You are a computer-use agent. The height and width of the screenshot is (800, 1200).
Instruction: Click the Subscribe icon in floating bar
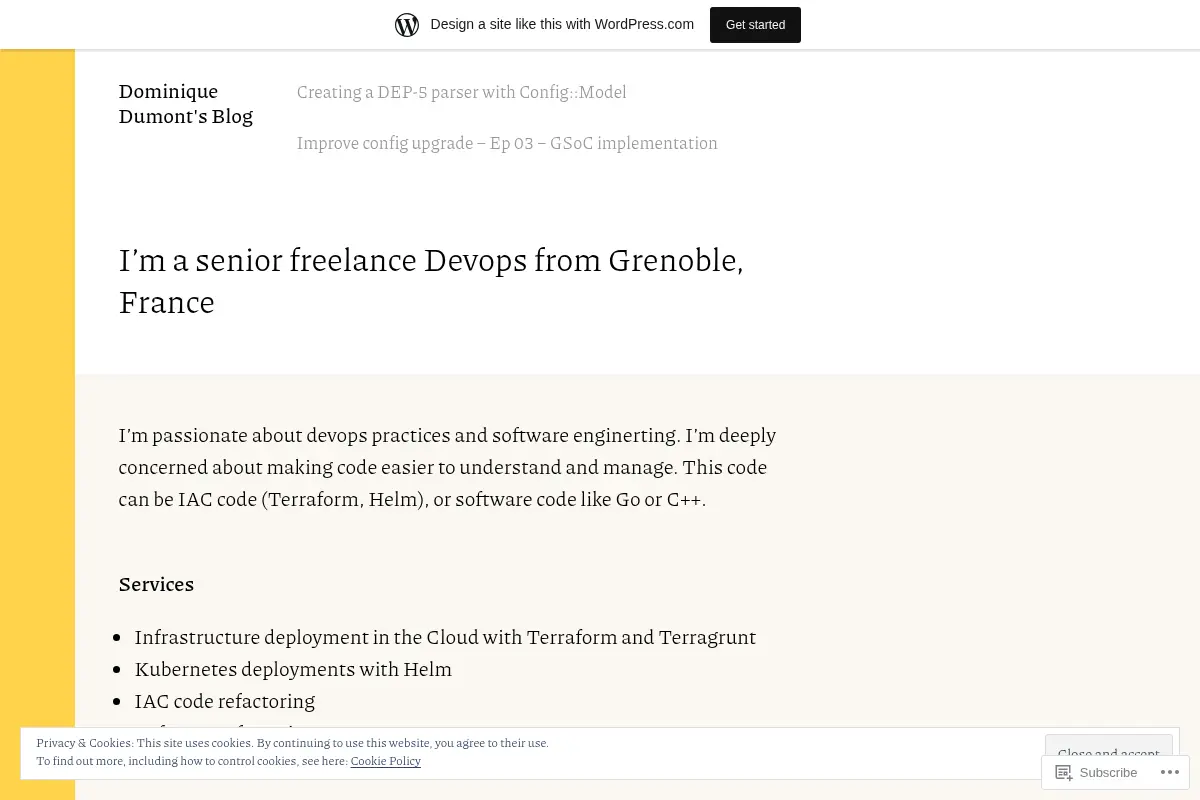[1064, 772]
